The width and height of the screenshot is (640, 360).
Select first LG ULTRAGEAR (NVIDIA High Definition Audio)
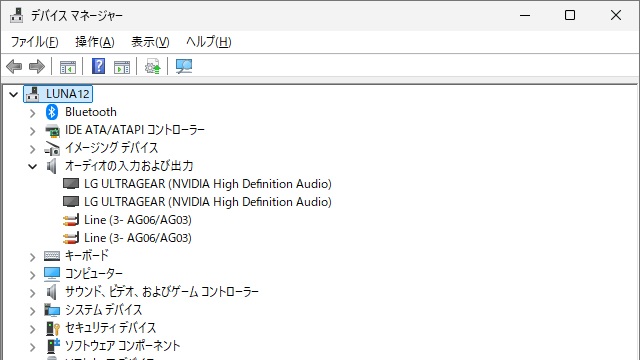pyautogui.click(x=208, y=184)
